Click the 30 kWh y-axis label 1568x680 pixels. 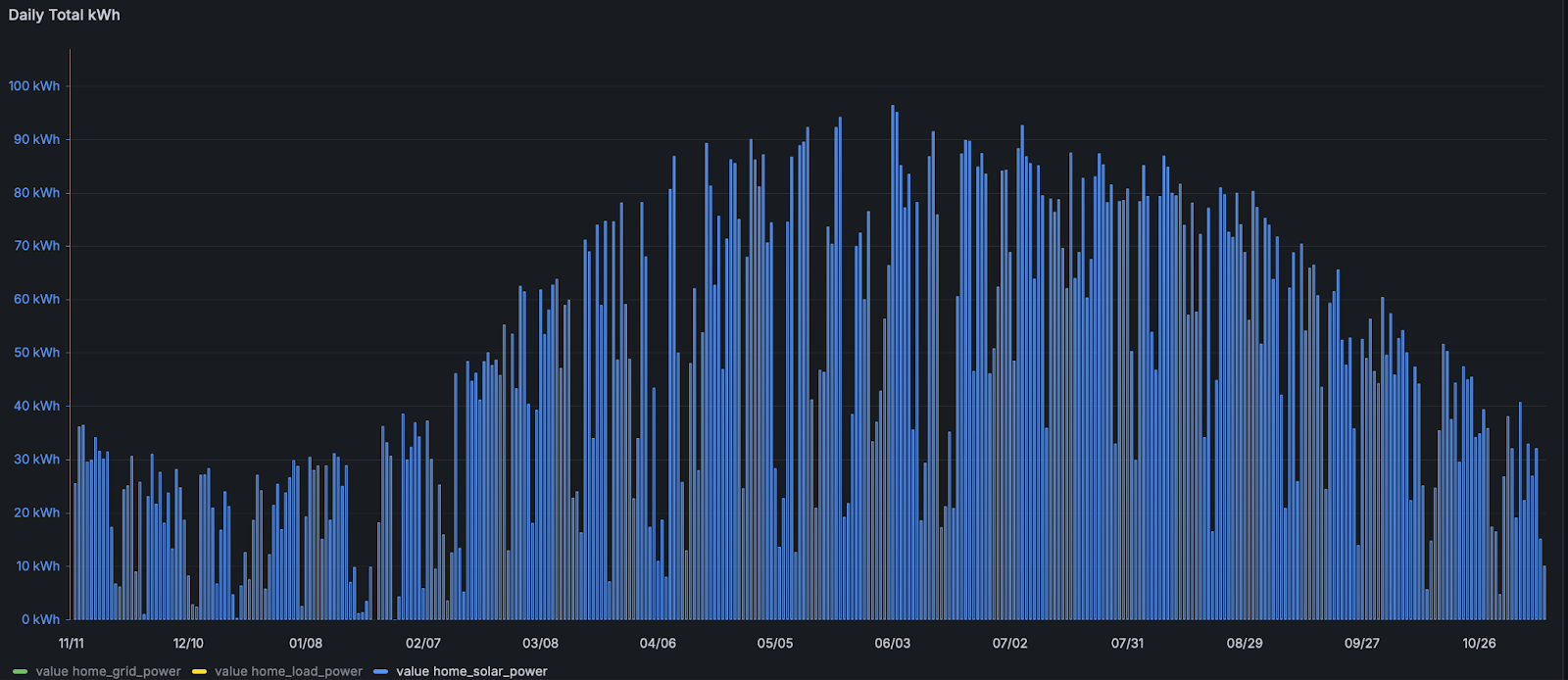tap(36, 460)
